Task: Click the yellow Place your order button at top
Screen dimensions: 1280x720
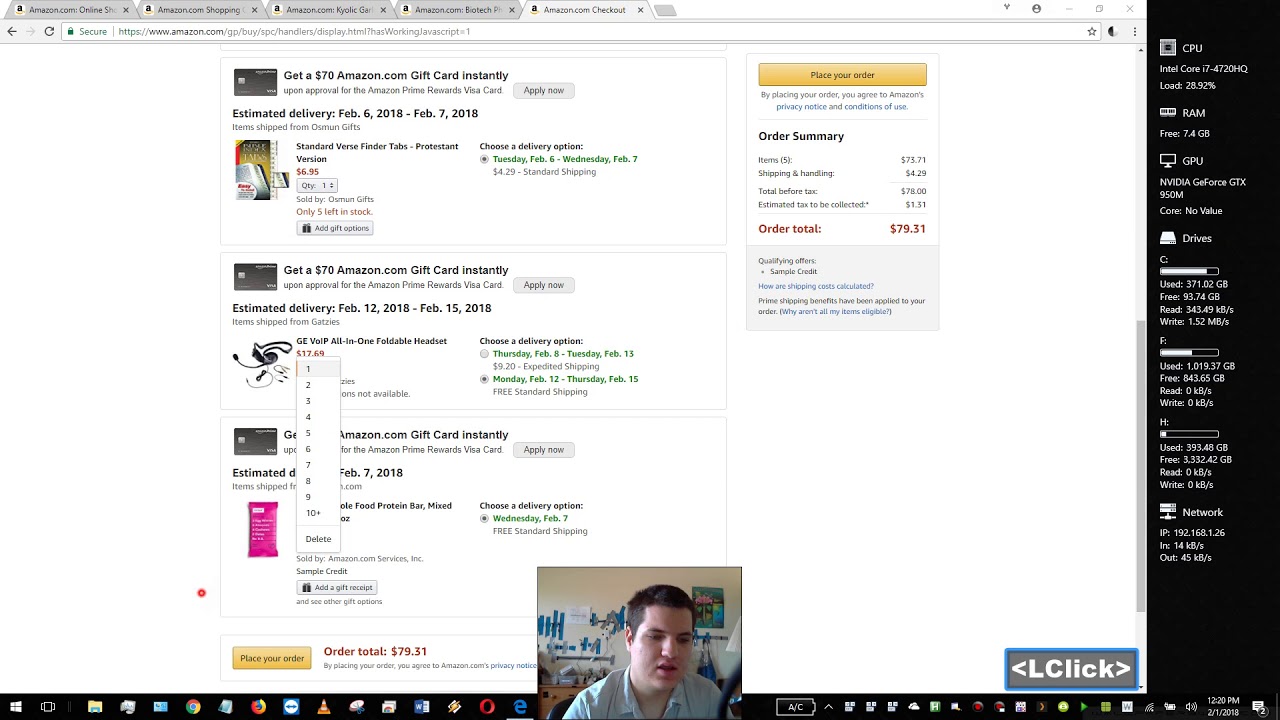Action: pos(842,75)
